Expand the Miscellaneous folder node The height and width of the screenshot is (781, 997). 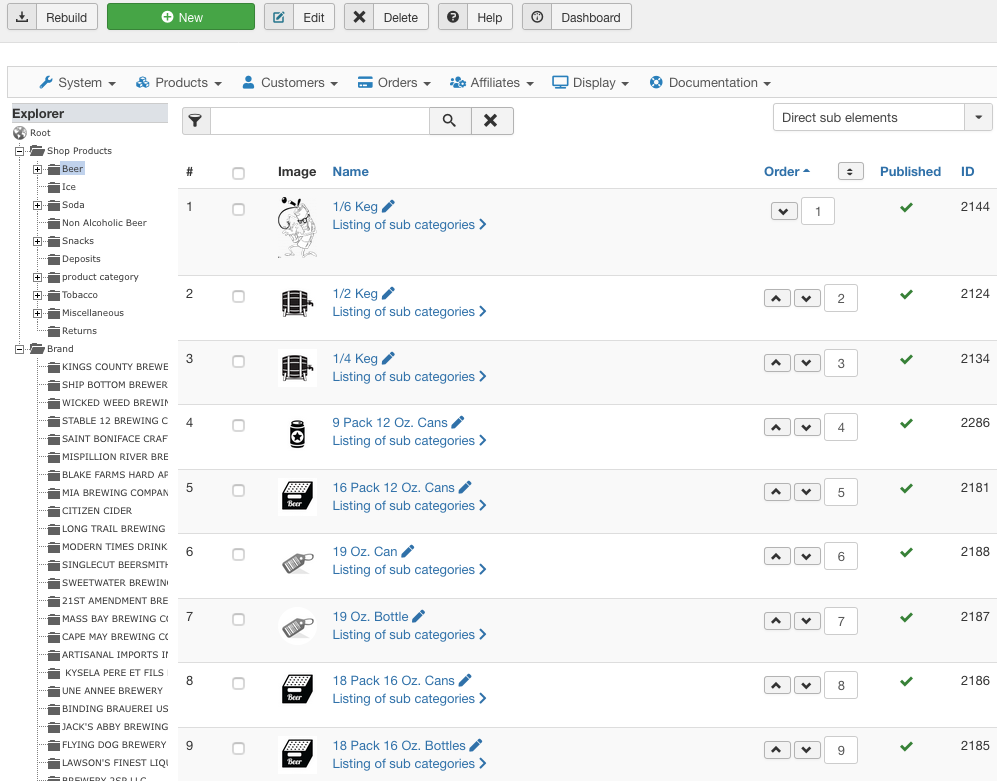click(38, 314)
